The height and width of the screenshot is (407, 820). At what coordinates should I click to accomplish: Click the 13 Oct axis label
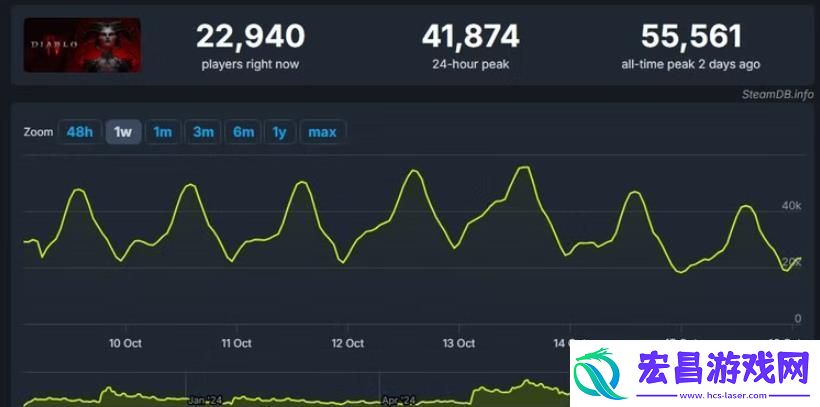coord(459,343)
